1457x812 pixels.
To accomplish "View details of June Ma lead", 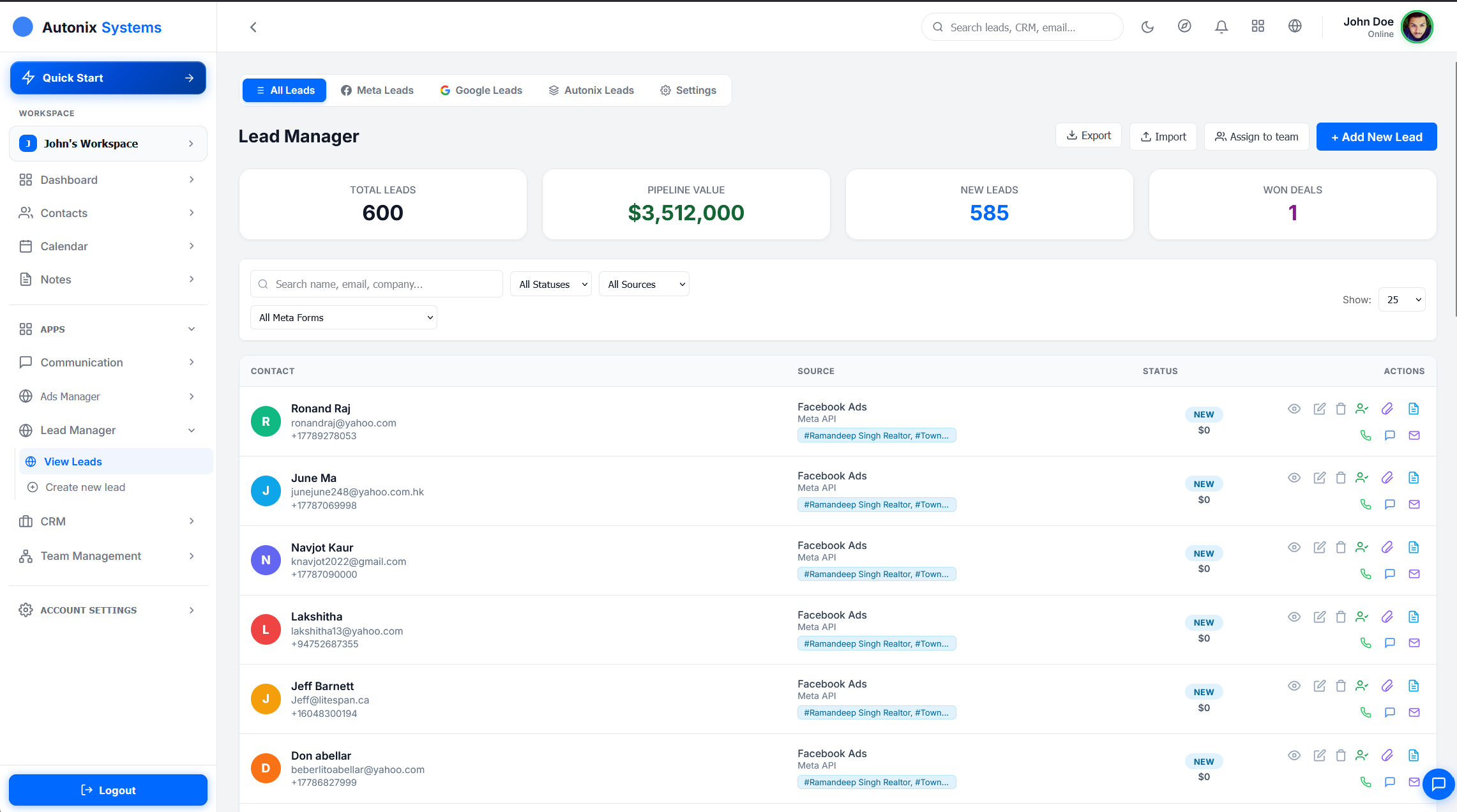I will point(1294,477).
